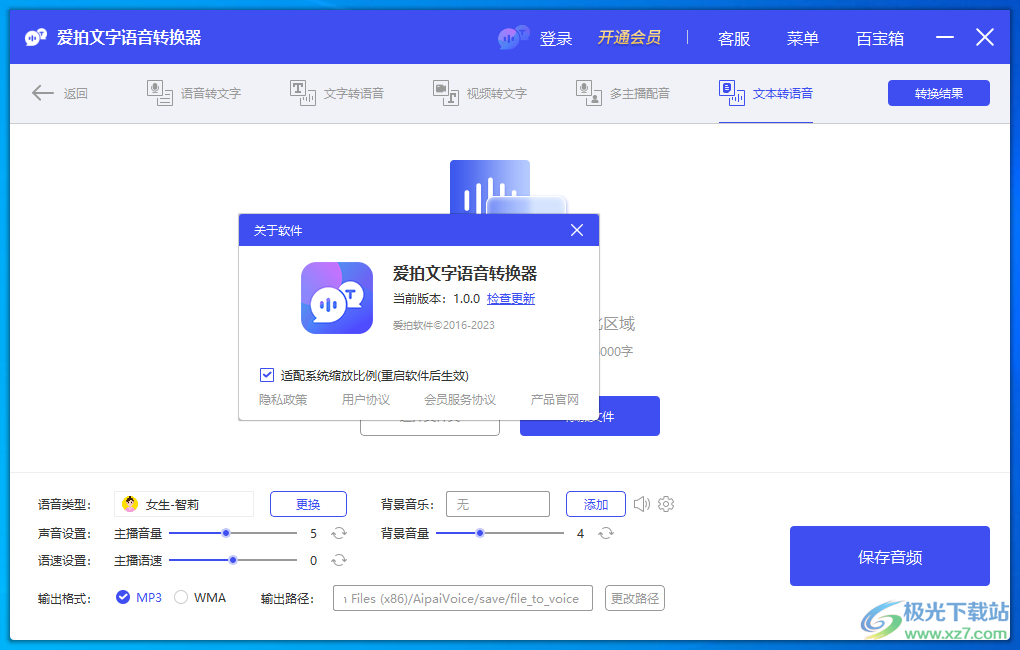Screen dimensions: 1020x650
Task: Switch to 视频转文字 tab
Action: click(480, 93)
